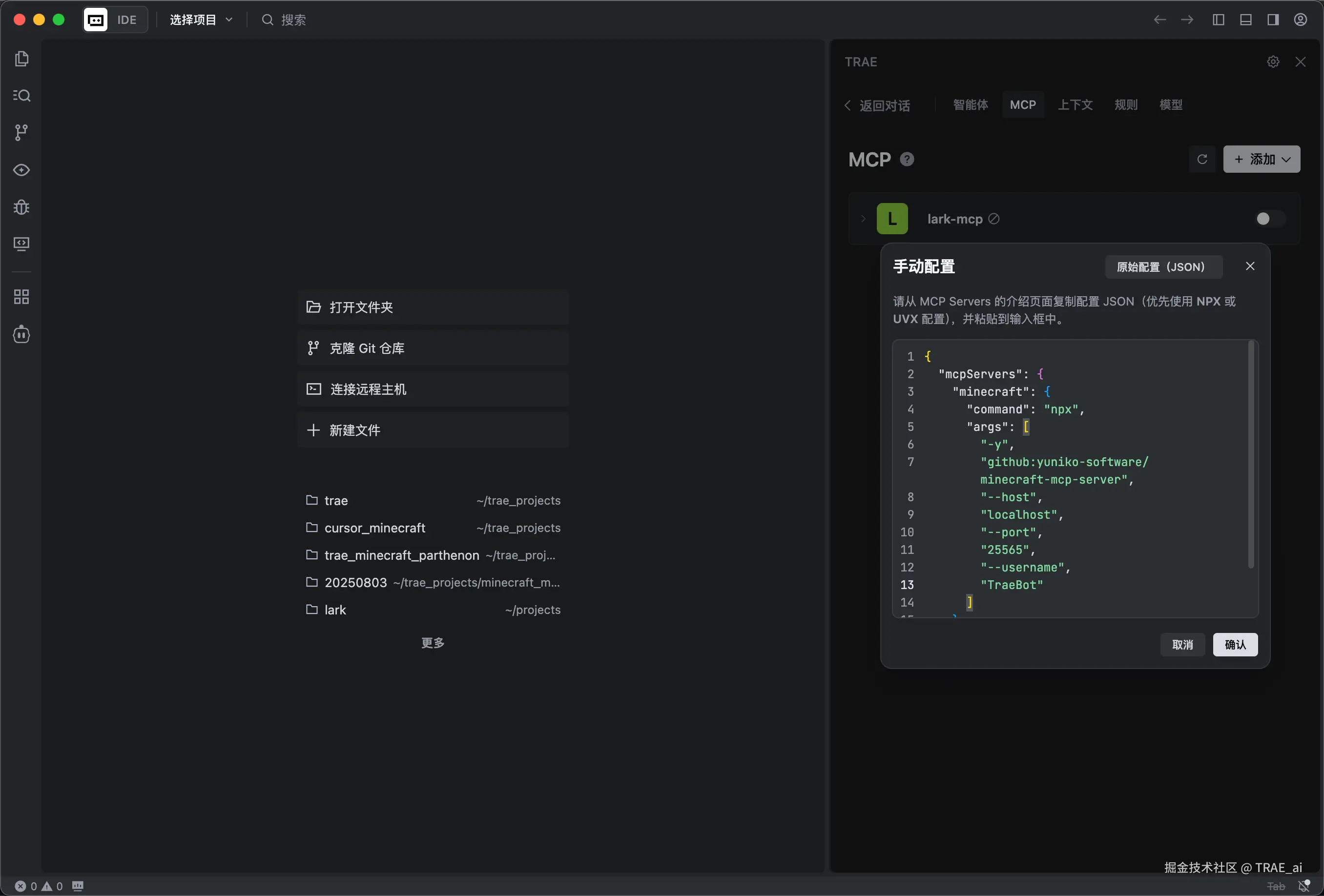Toggle the left sidebar layout icon
The image size is (1324, 896).
pos(1218,20)
